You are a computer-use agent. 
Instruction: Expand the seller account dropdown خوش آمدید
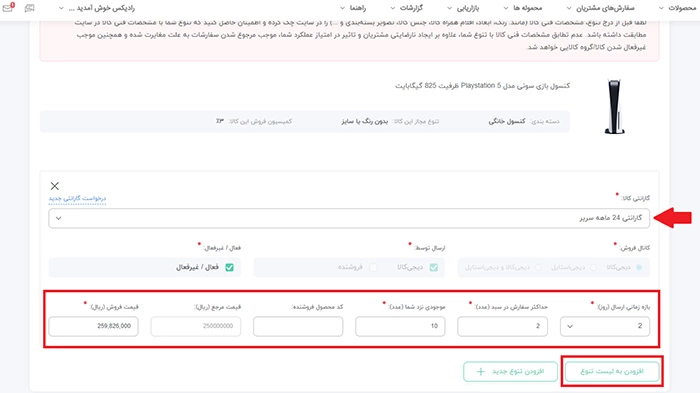pyautogui.click(x=97, y=8)
